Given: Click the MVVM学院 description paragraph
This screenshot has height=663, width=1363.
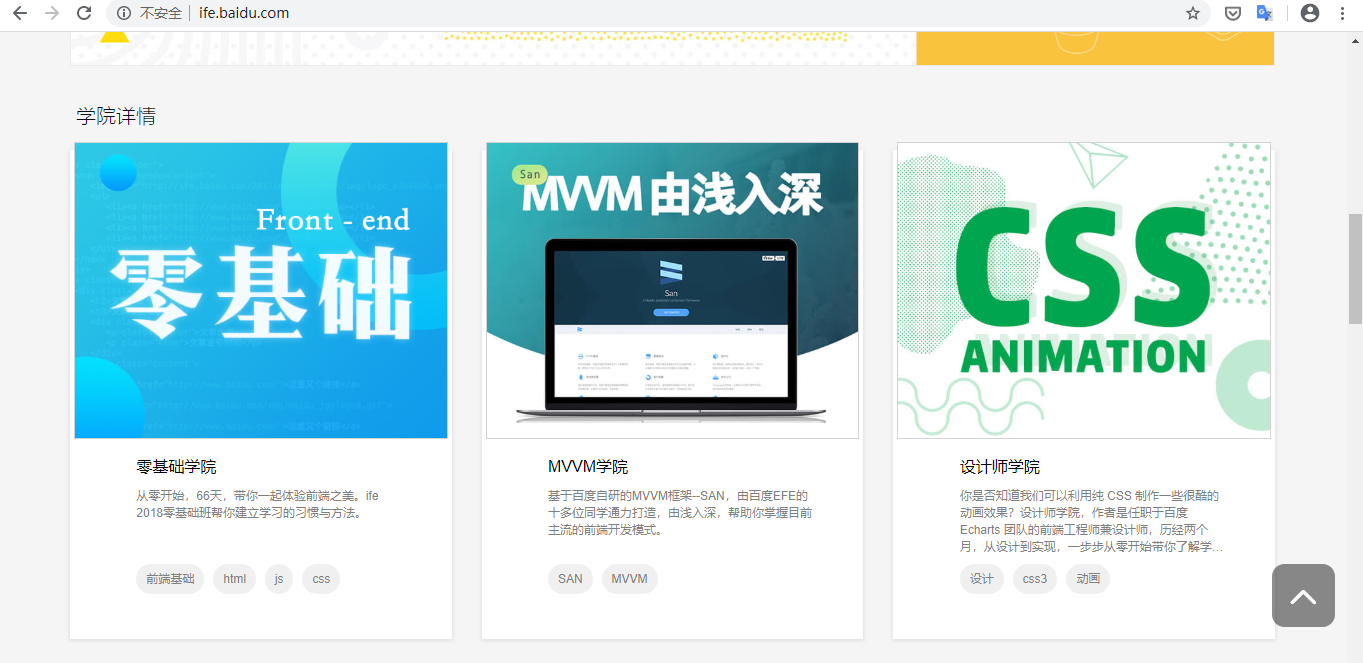Looking at the screenshot, I should tap(680, 513).
